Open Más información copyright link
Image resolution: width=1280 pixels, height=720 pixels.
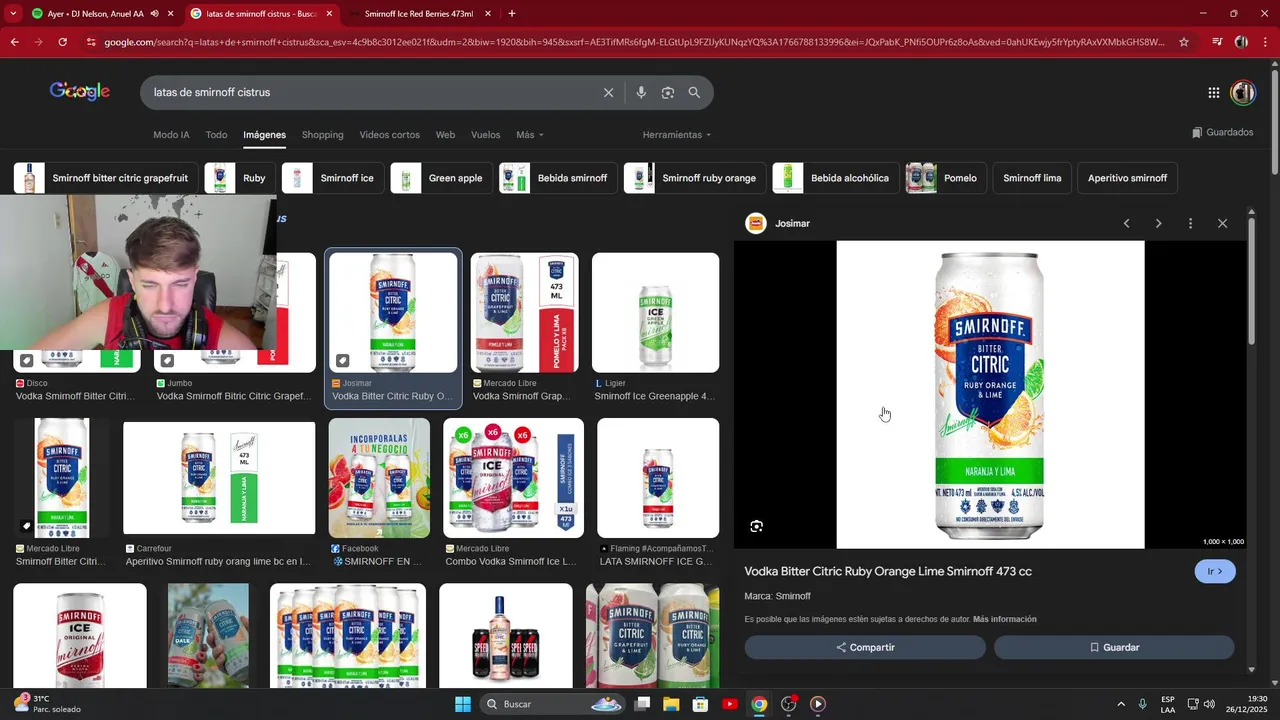[1004, 619]
